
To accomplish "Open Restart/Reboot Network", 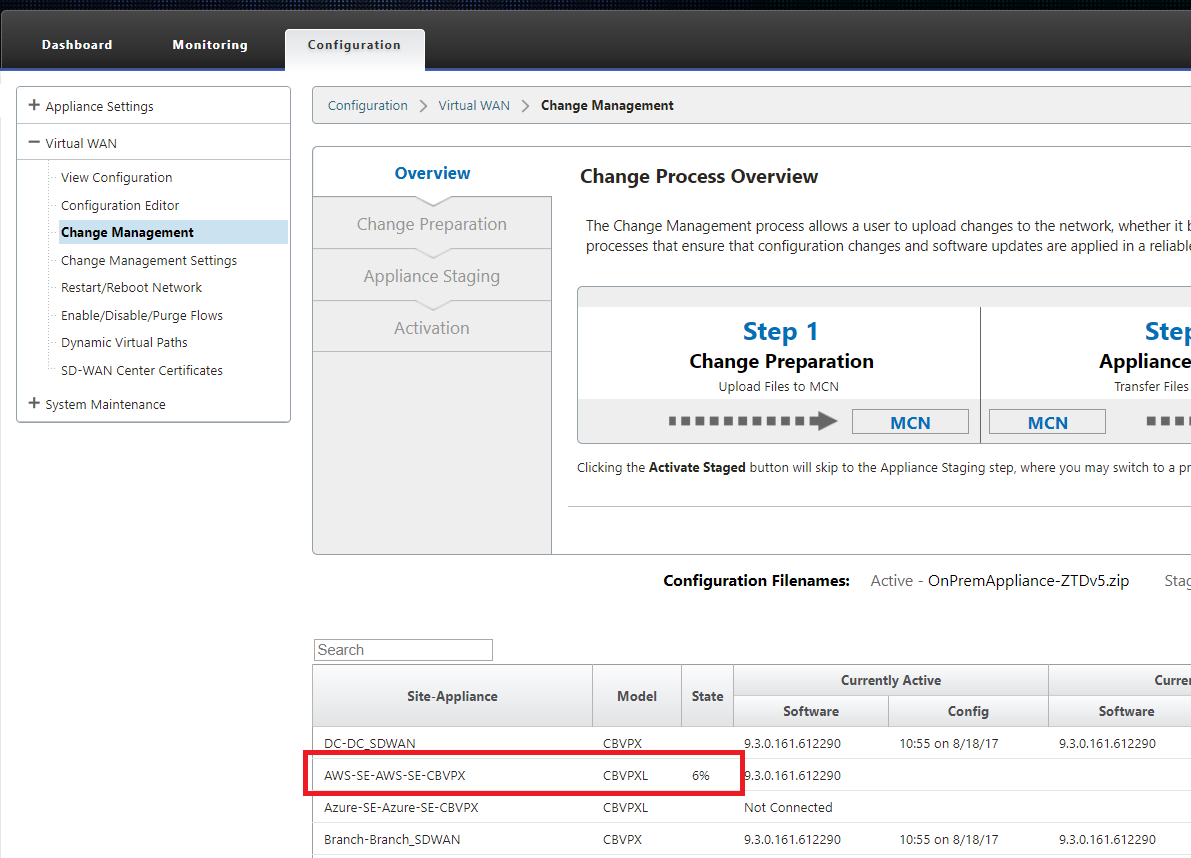I will click(131, 288).
